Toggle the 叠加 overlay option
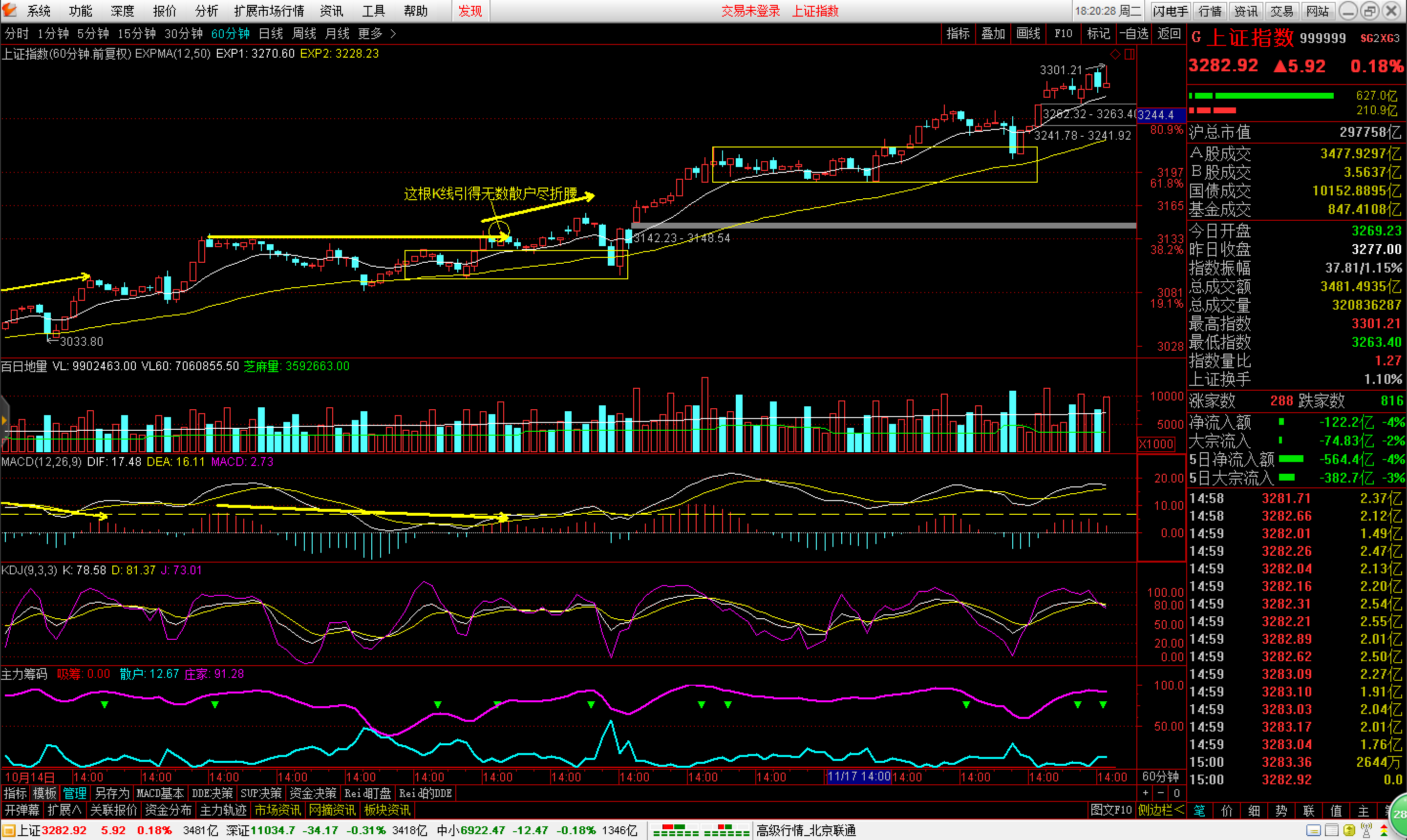 [x=993, y=34]
